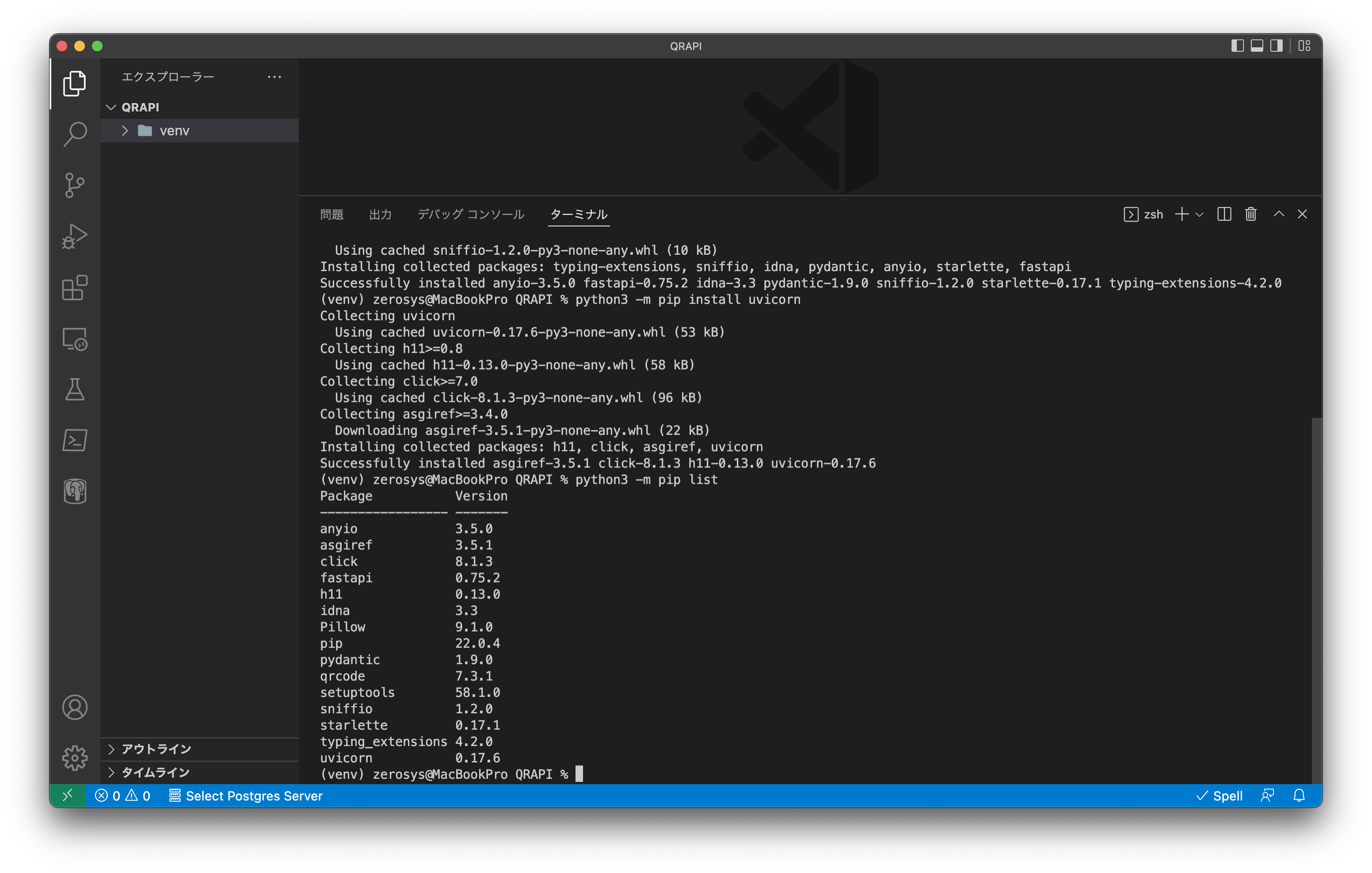Open the Explorer view in activity bar
Viewport: 1372px width, 873px height.
pyautogui.click(x=75, y=84)
